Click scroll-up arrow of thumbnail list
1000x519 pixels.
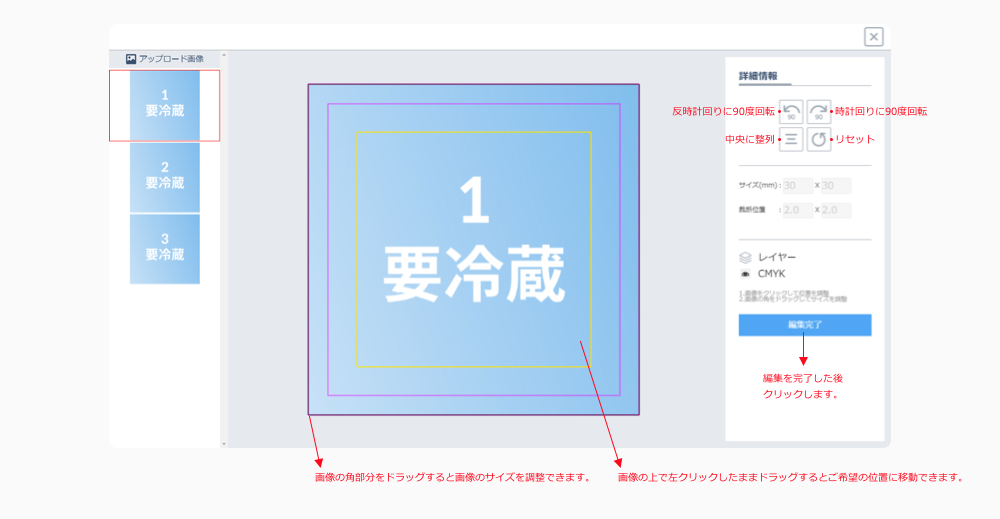(224, 56)
